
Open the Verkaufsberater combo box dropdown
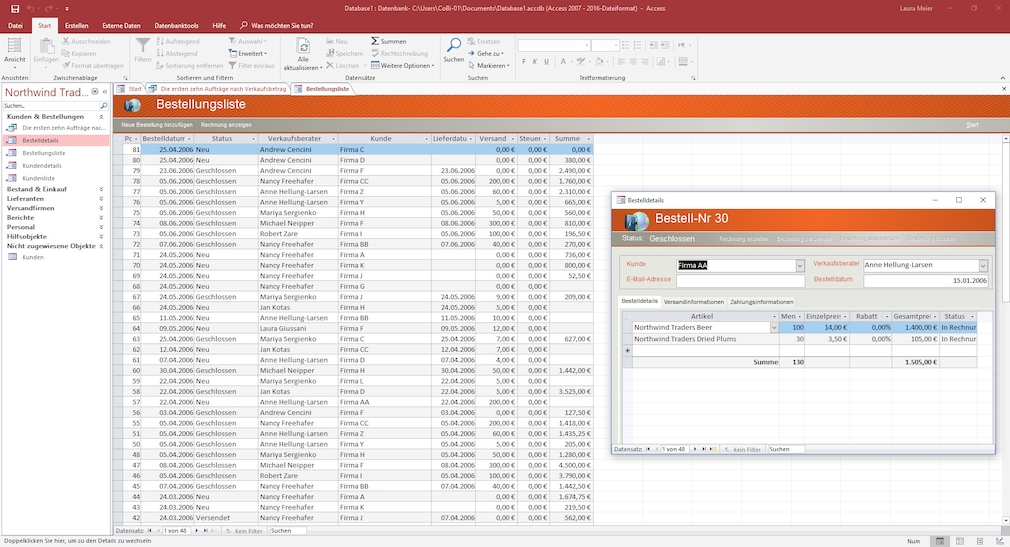[x=983, y=265]
